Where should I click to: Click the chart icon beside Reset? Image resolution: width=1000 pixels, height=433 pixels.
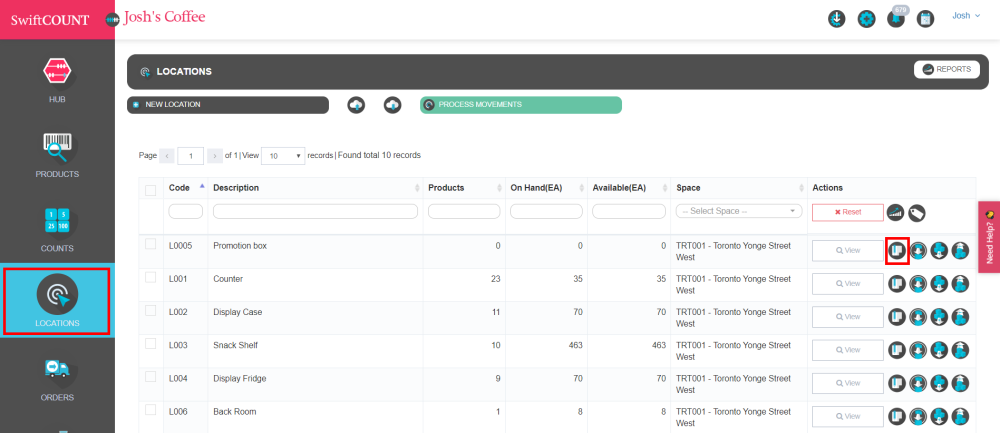[x=896, y=213]
